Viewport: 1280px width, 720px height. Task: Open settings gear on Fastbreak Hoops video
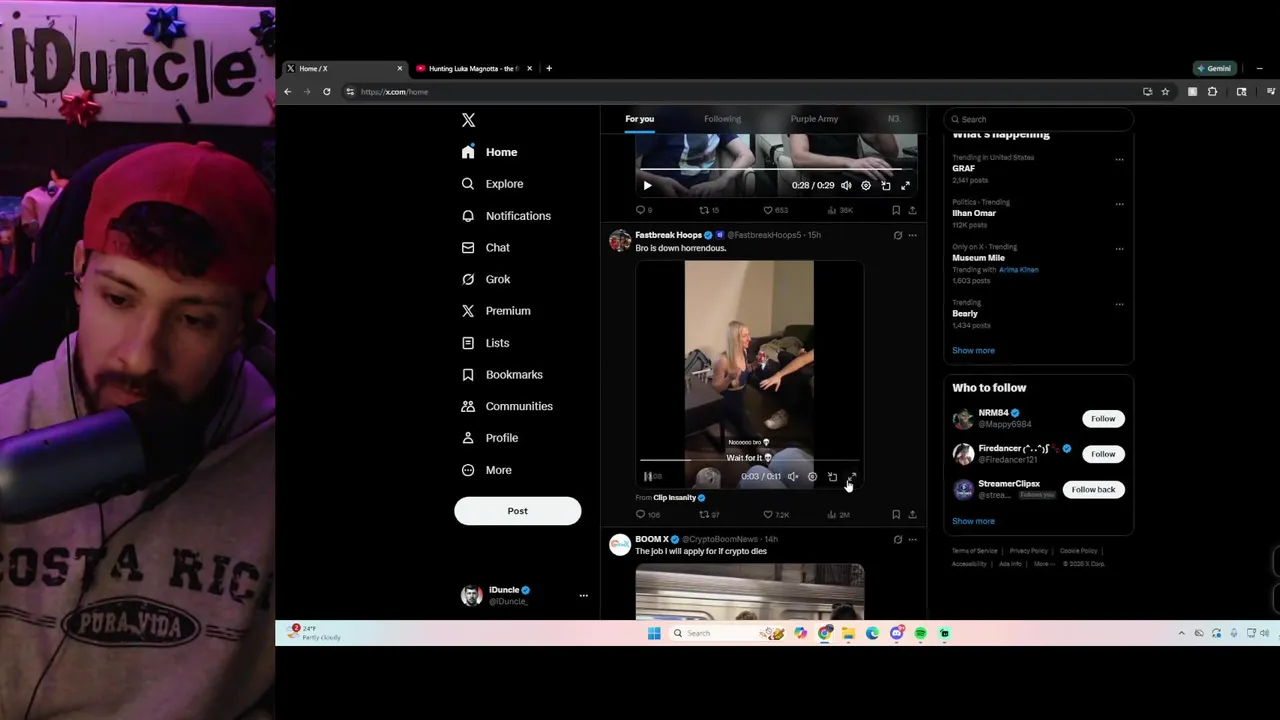812,477
